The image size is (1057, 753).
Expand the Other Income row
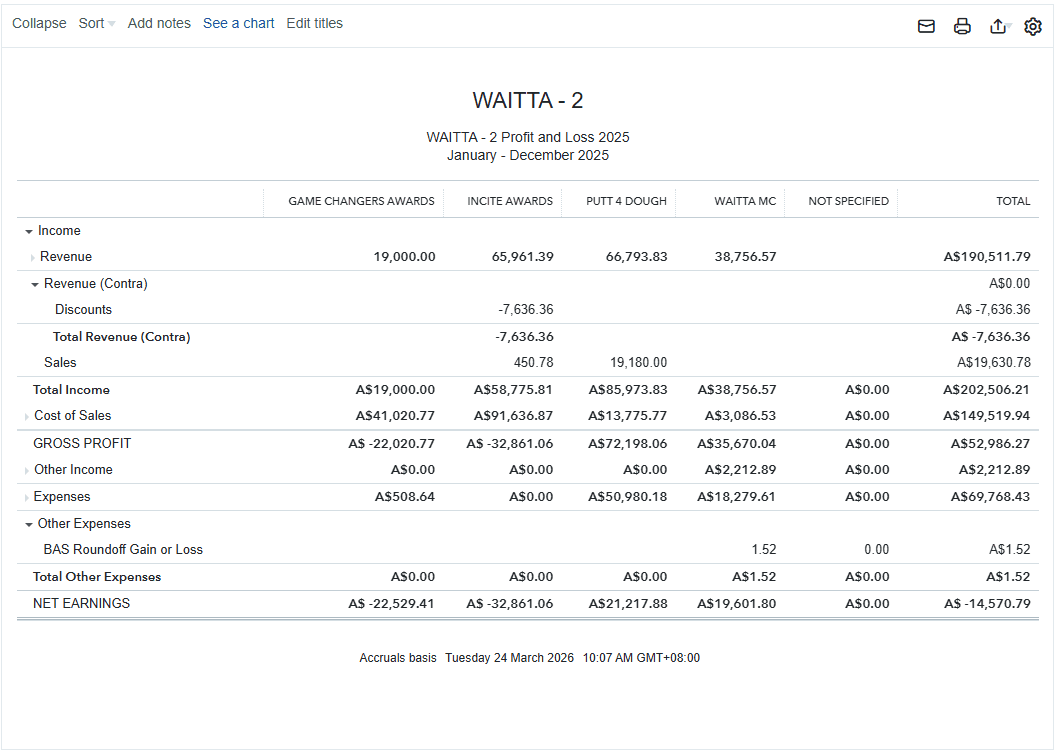pyautogui.click(x=27, y=470)
